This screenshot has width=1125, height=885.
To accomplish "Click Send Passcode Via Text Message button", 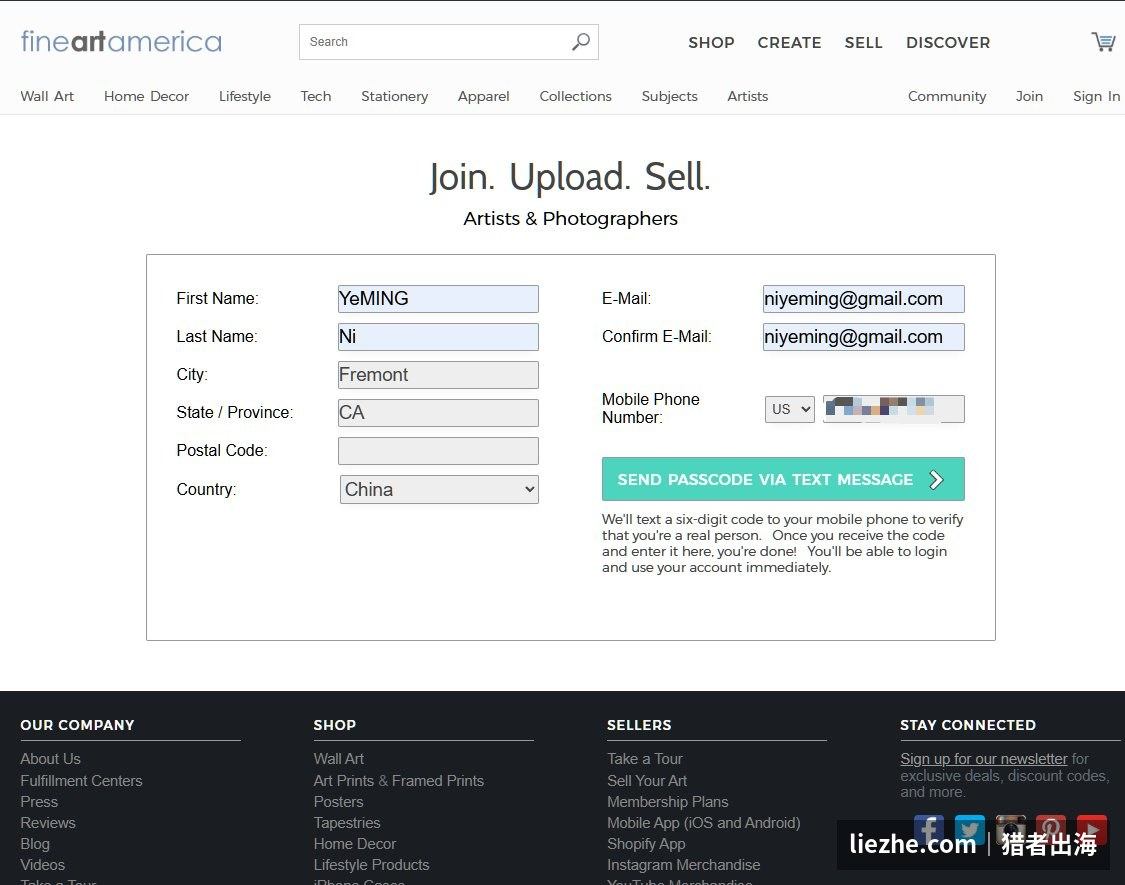I will coord(783,479).
